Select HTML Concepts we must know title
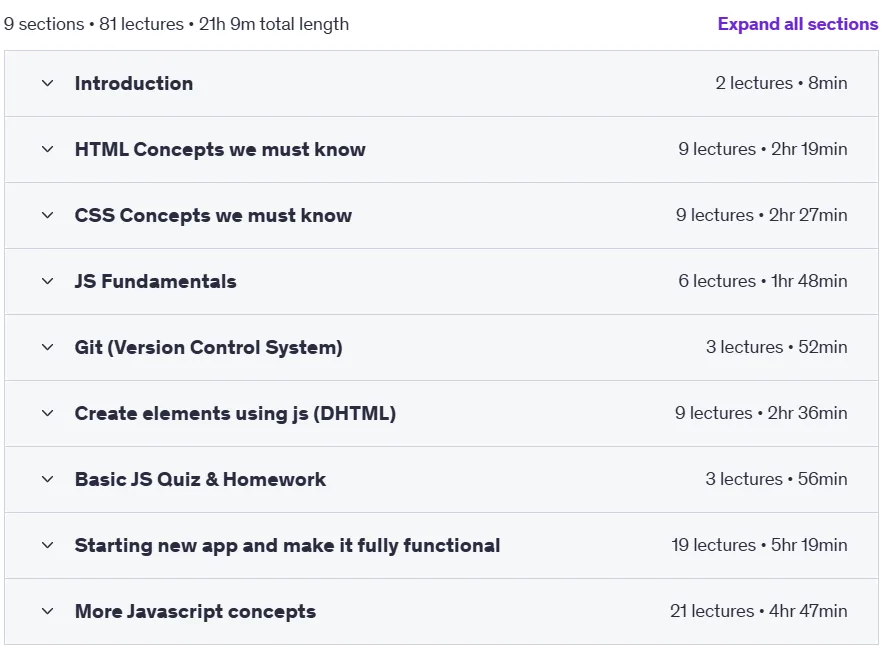The image size is (882, 648). click(220, 150)
